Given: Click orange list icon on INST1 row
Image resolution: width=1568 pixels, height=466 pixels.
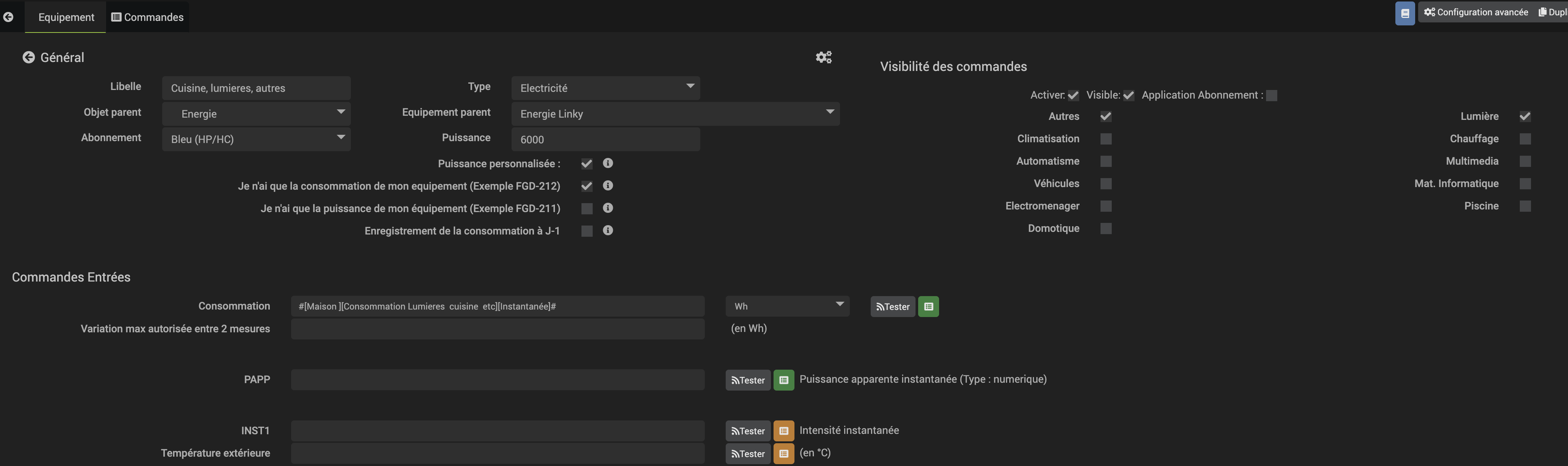Looking at the screenshot, I should (x=783, y=431).
